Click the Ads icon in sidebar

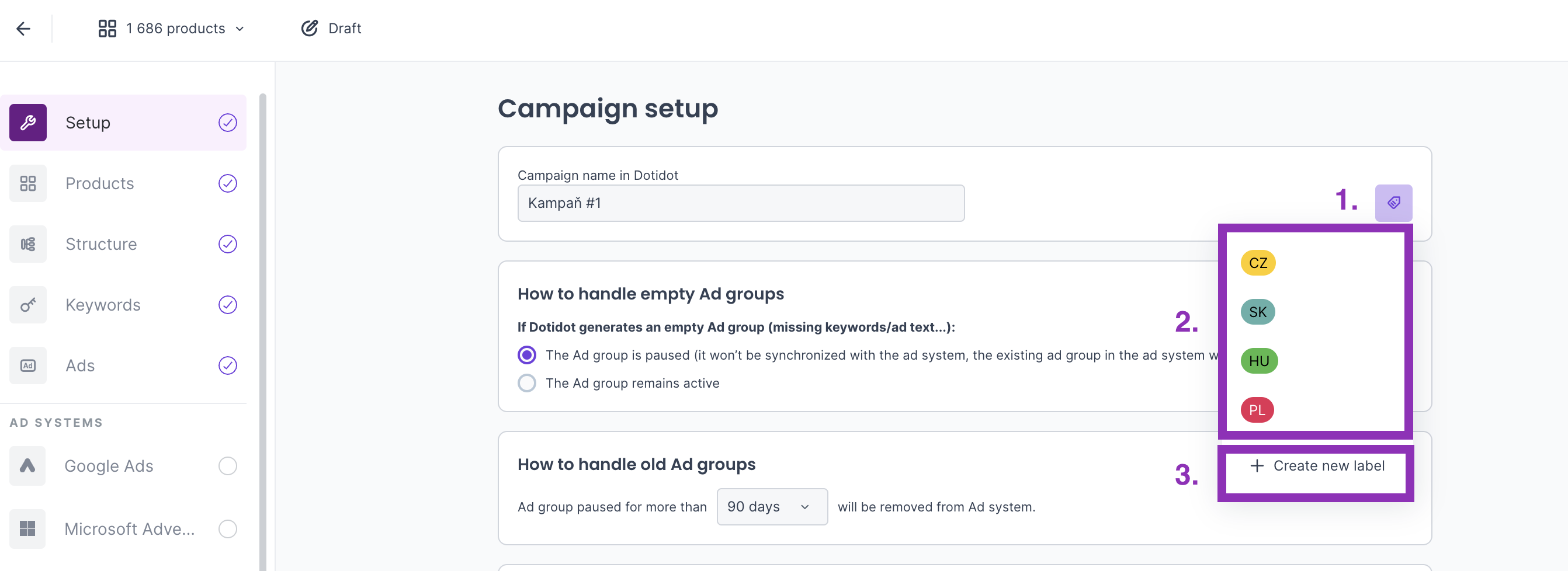pyautogui.click(x=28, y=365)
